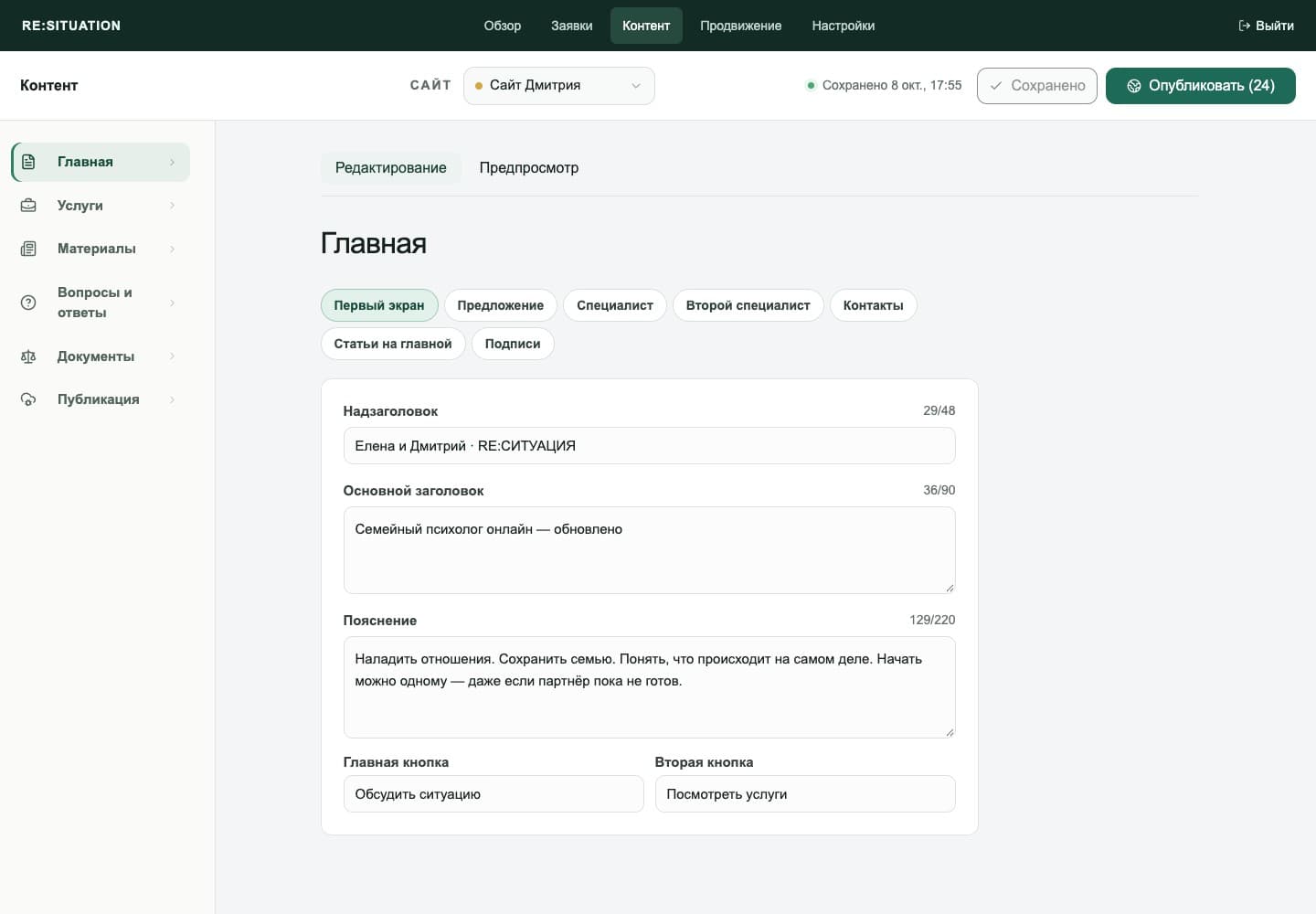Viewport: 1316px width, 914px height.
Task: Expand the Документы sidebar chevron
Action: tap(172, 356)
